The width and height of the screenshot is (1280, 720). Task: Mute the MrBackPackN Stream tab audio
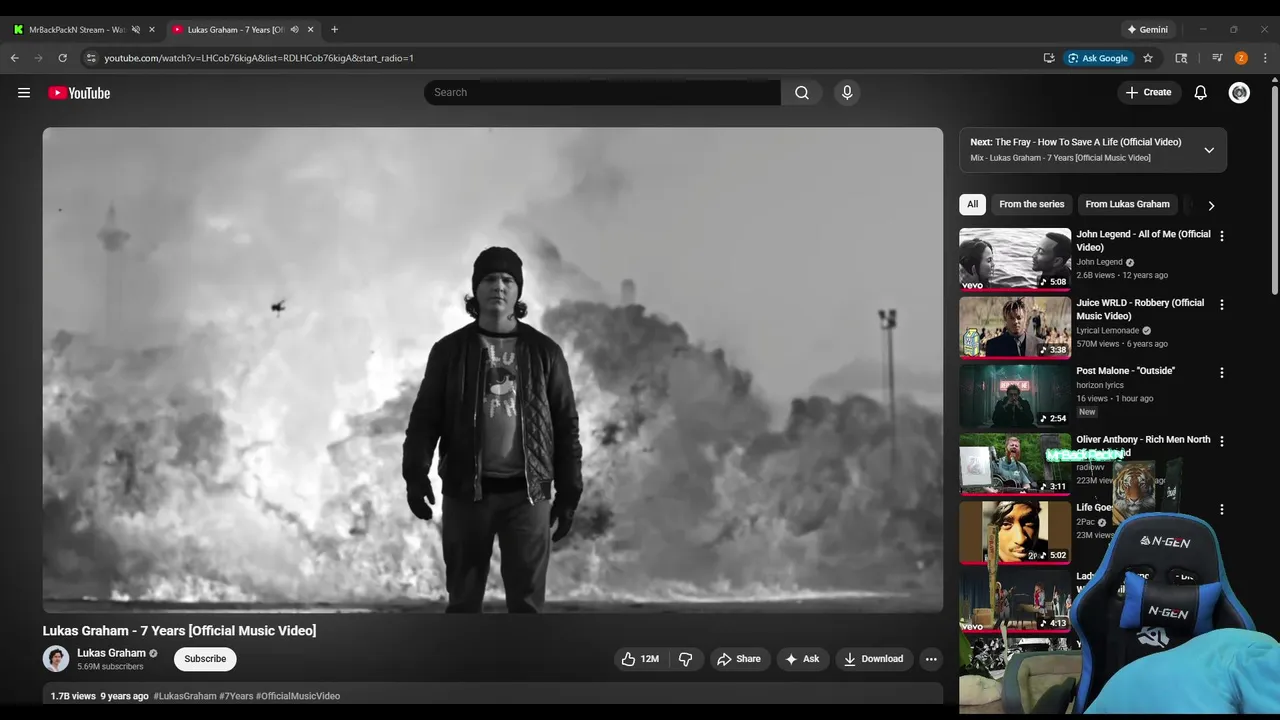pos(136,30)
